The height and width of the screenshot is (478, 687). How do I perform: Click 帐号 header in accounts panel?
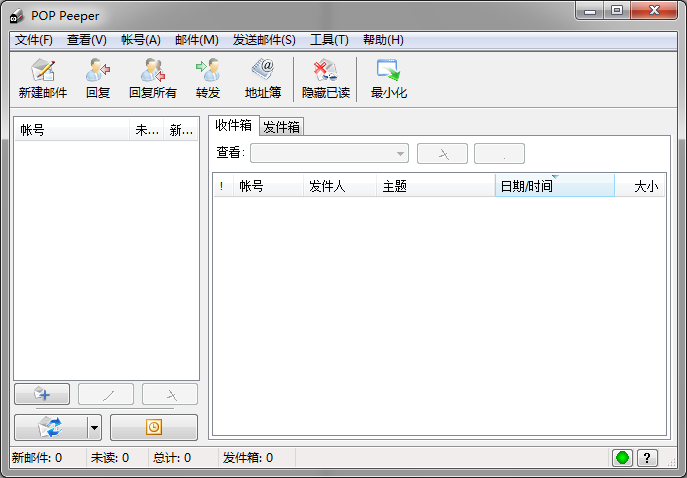point(72,130)
